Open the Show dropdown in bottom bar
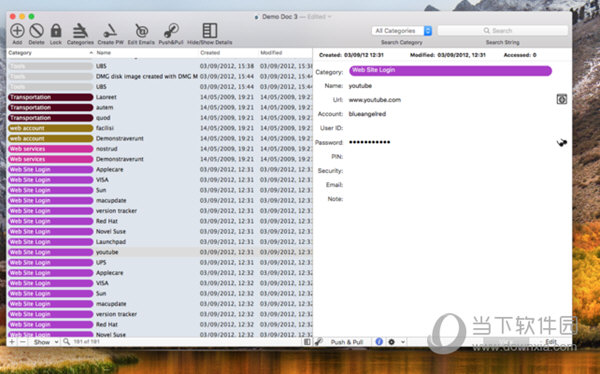The image size is (600, 374). point(45,342)
